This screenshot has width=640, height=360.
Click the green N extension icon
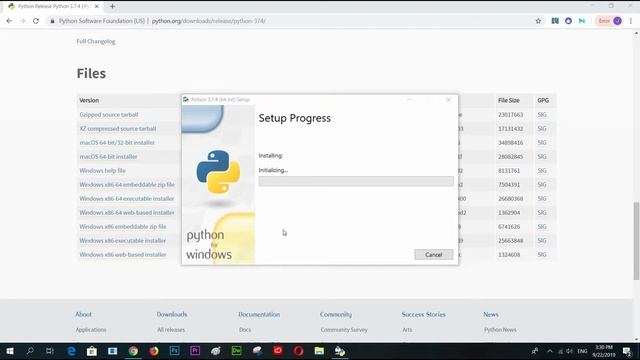pyautogui.click(x=582, y=21)
